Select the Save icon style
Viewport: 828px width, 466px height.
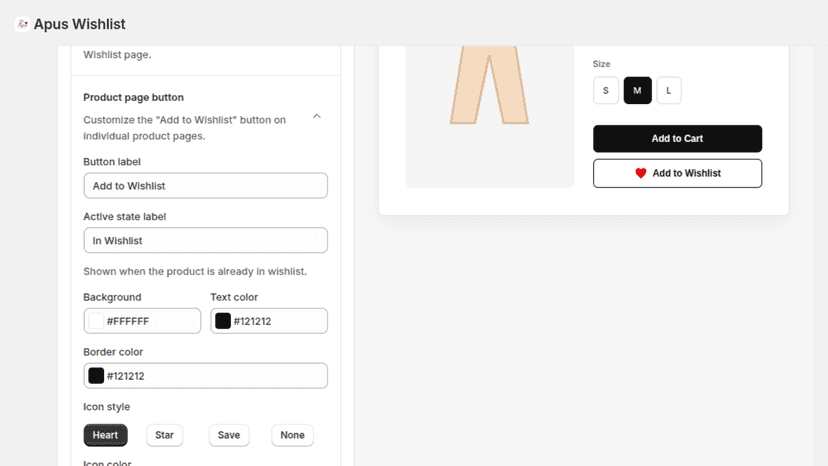coord(229,435)
